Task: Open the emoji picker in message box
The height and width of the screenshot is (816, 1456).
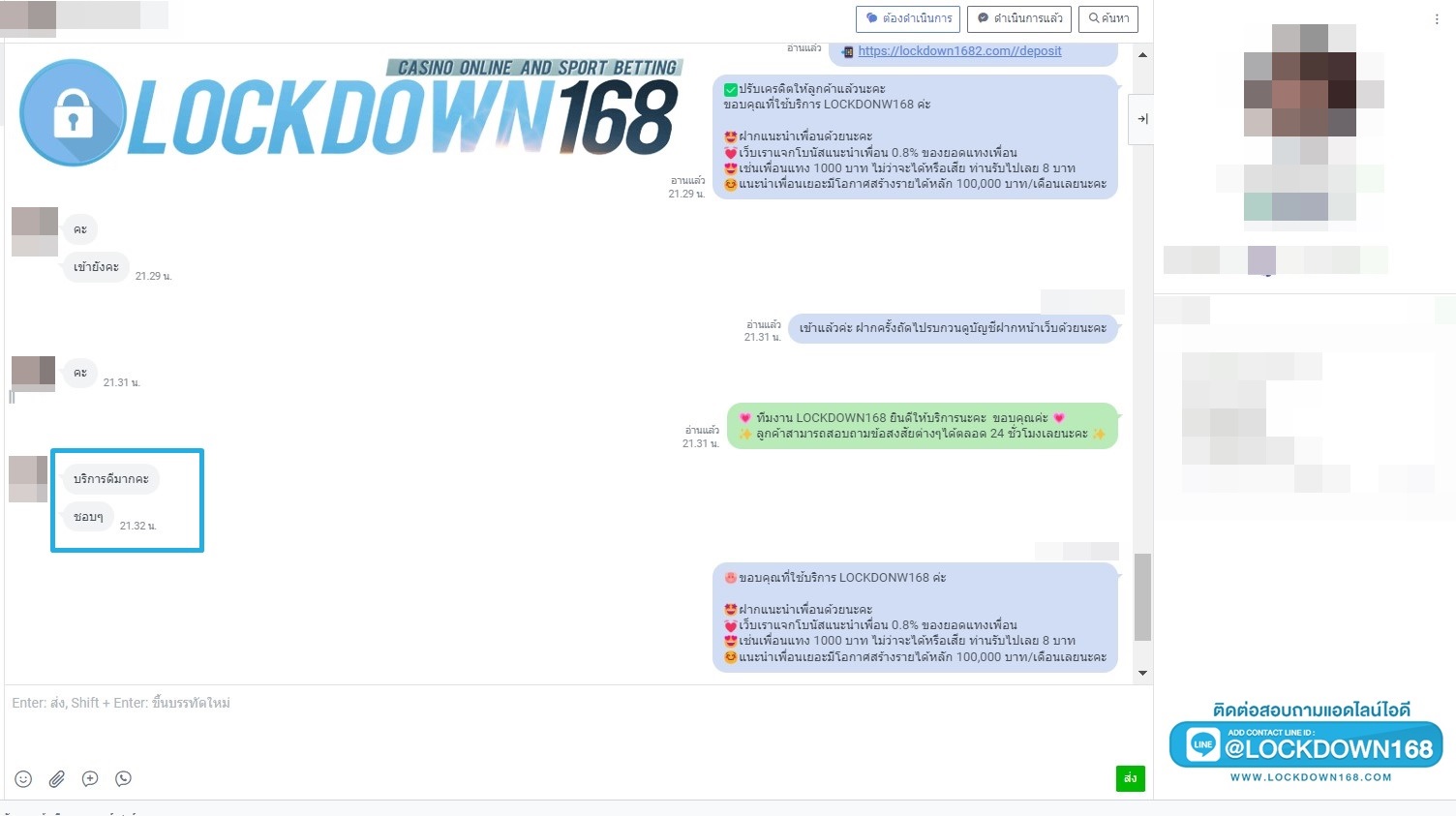Action: 23,779
